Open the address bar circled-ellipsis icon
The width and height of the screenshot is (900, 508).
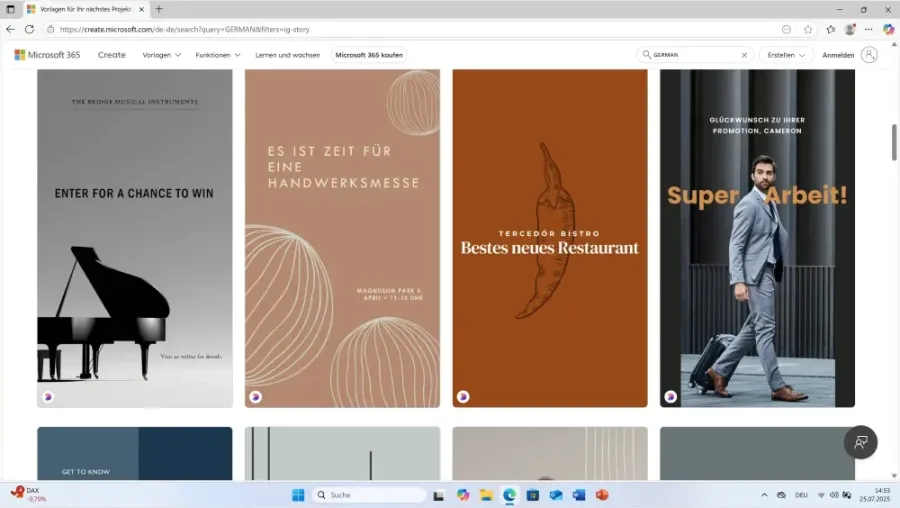786,29
